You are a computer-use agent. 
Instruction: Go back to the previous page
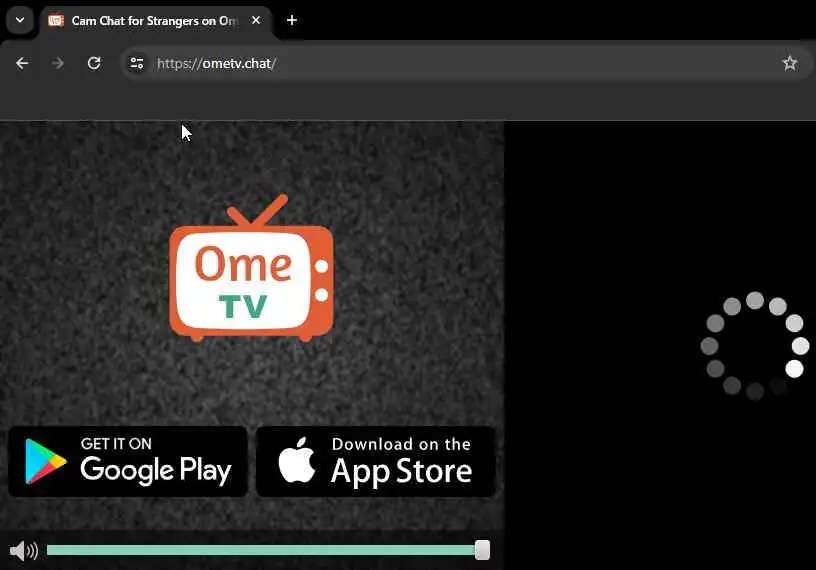(22, 64)
